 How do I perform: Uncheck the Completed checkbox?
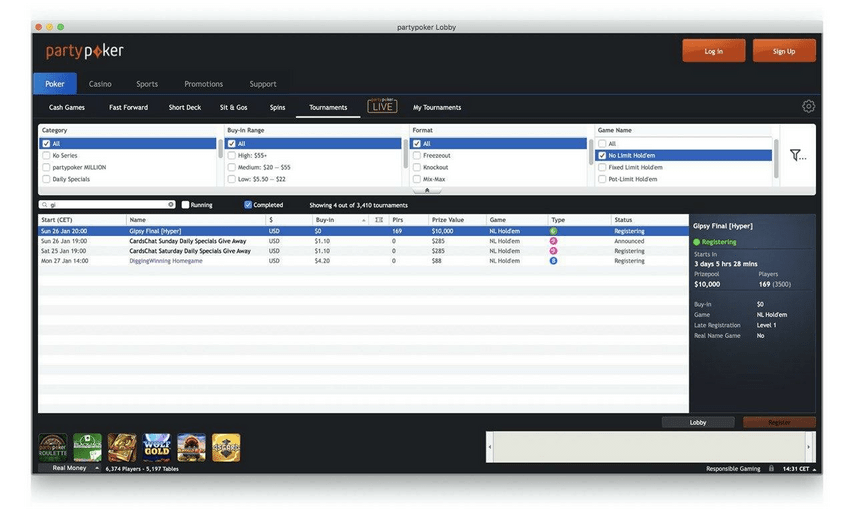tap(248, 205)
